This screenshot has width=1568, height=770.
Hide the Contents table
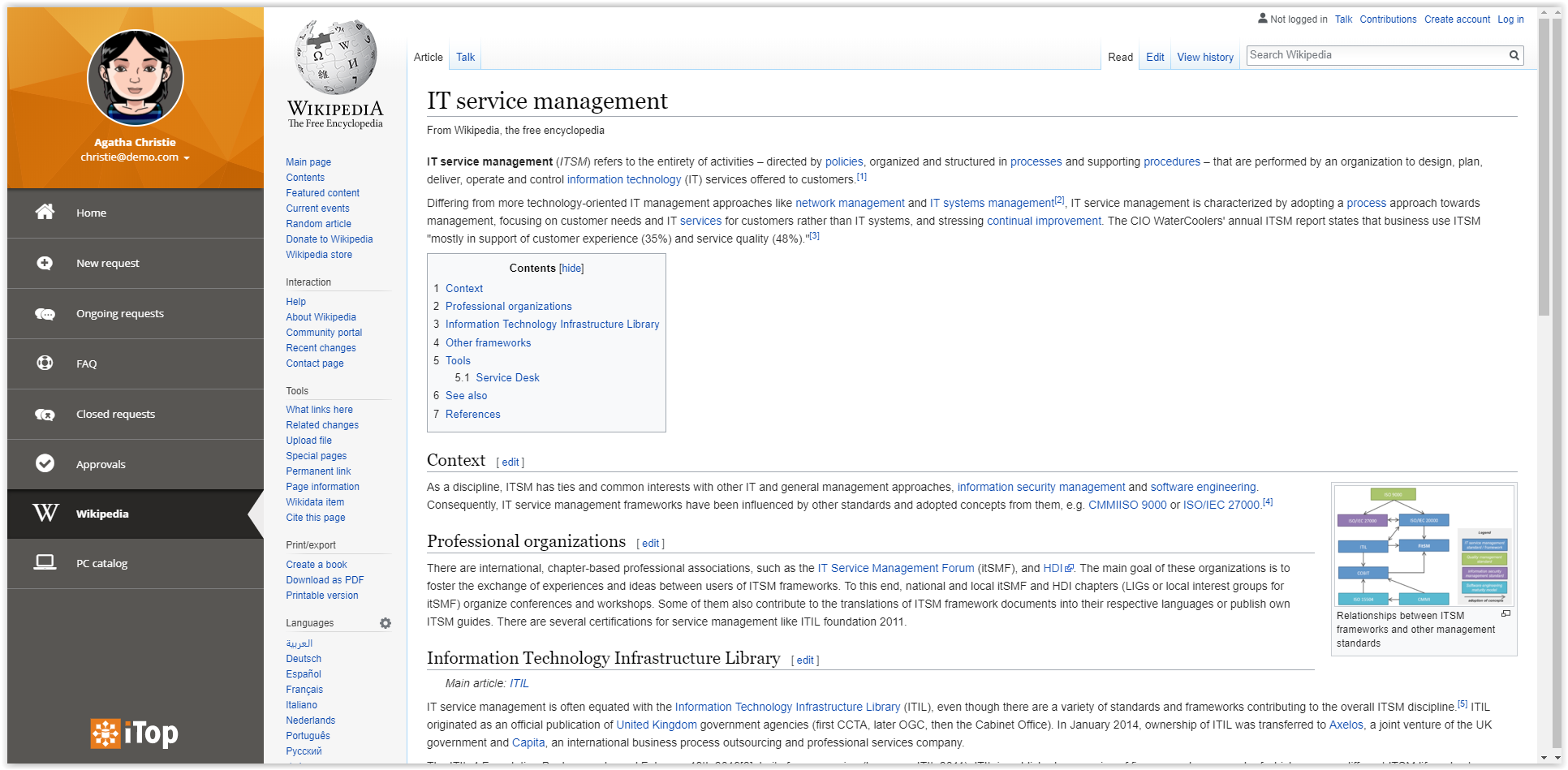pyautogui.click(x=571, y=269)
